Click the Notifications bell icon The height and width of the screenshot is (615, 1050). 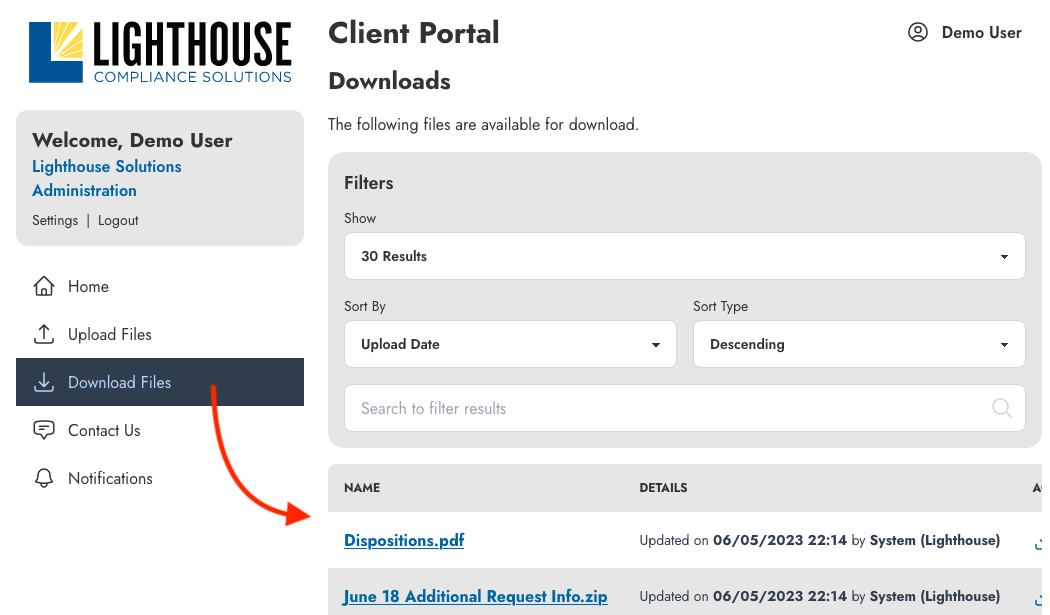tap(44, 478)
